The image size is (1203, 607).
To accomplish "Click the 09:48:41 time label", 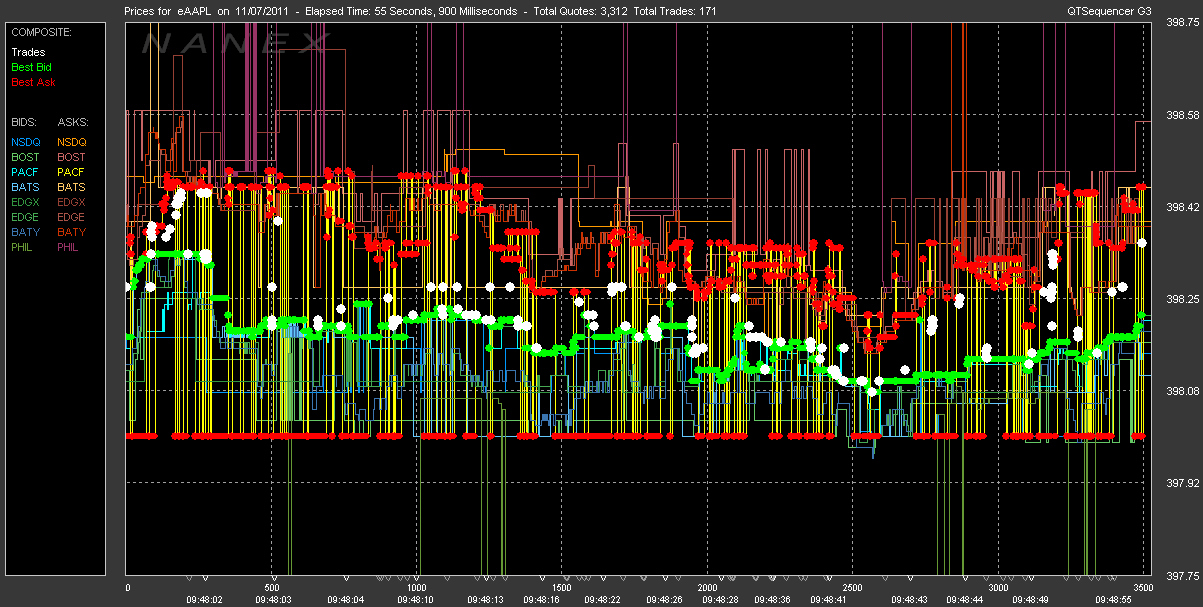I will coord(829,600).
